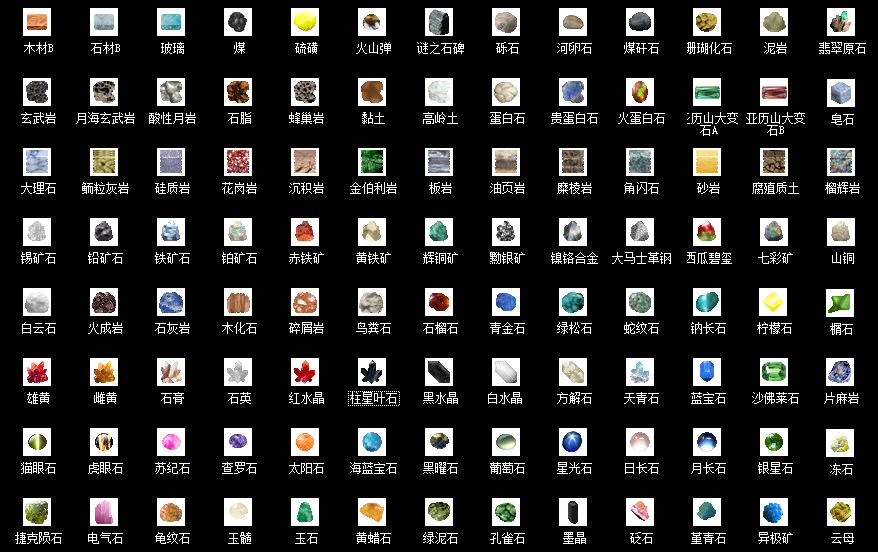The image size is (878, 552).
Task: Select the 玄武岩 basalt icon
Action: (37, 92)
